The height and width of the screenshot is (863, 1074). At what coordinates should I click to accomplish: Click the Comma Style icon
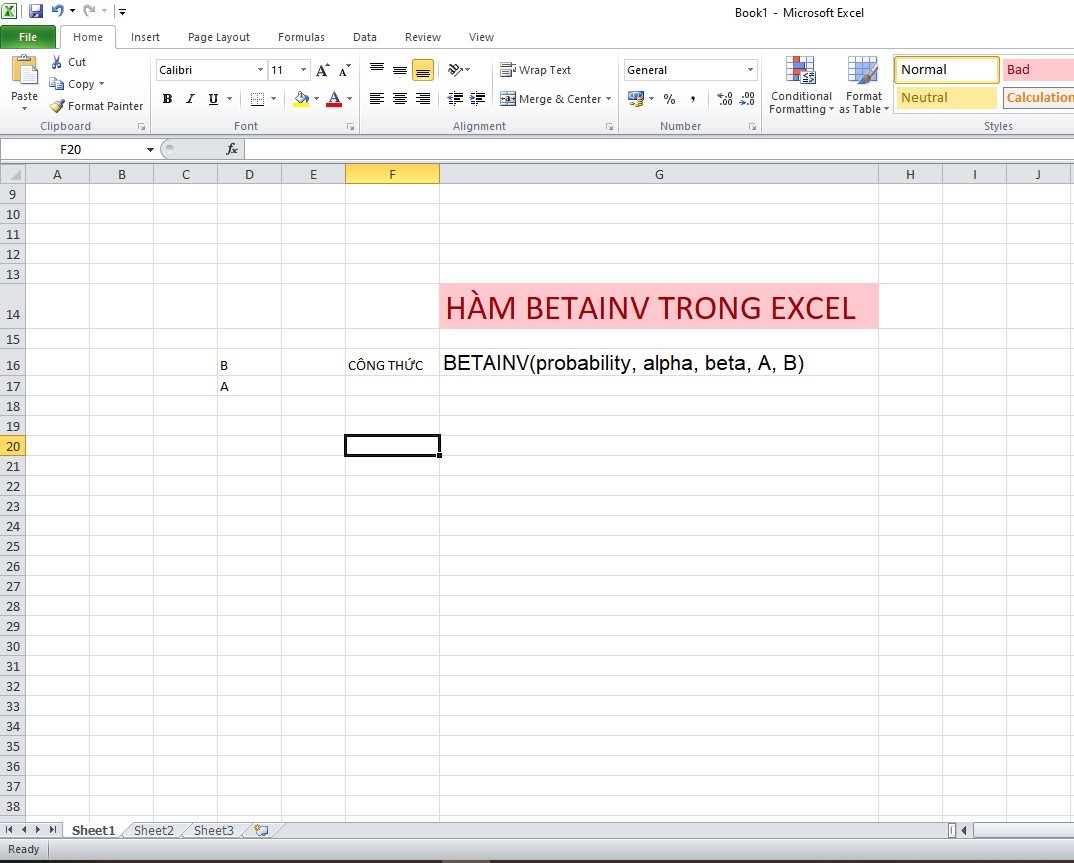(x=693, y=99)
